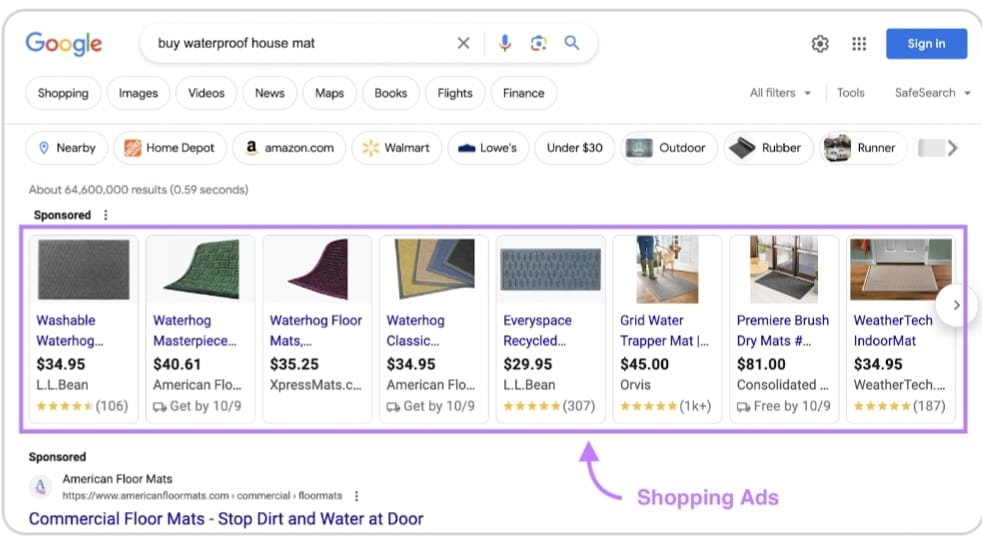
Task: Expand SafeSearch dropdown
Action: (x=933, y=93)
